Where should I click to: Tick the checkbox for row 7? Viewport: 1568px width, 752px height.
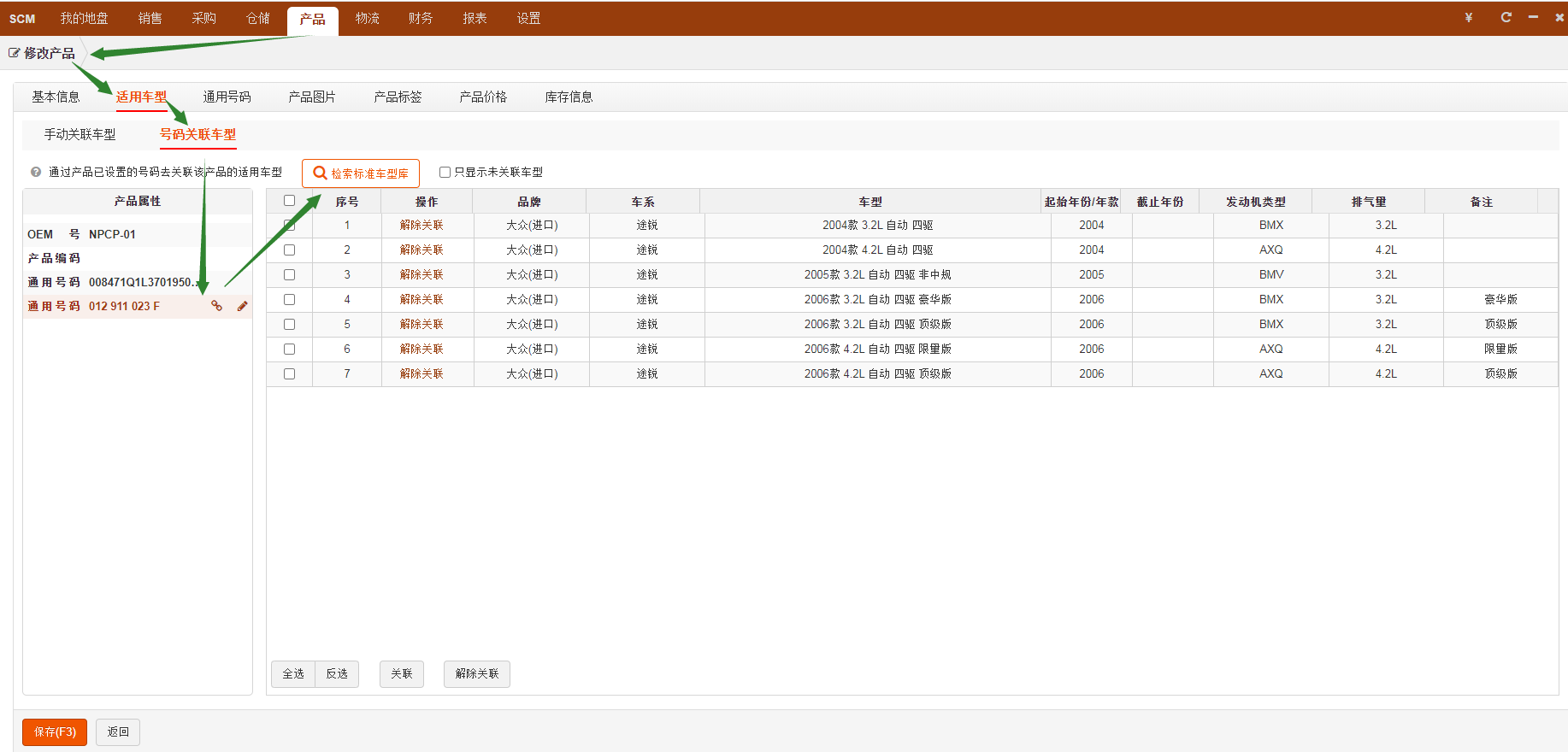(x=289, y=374)
